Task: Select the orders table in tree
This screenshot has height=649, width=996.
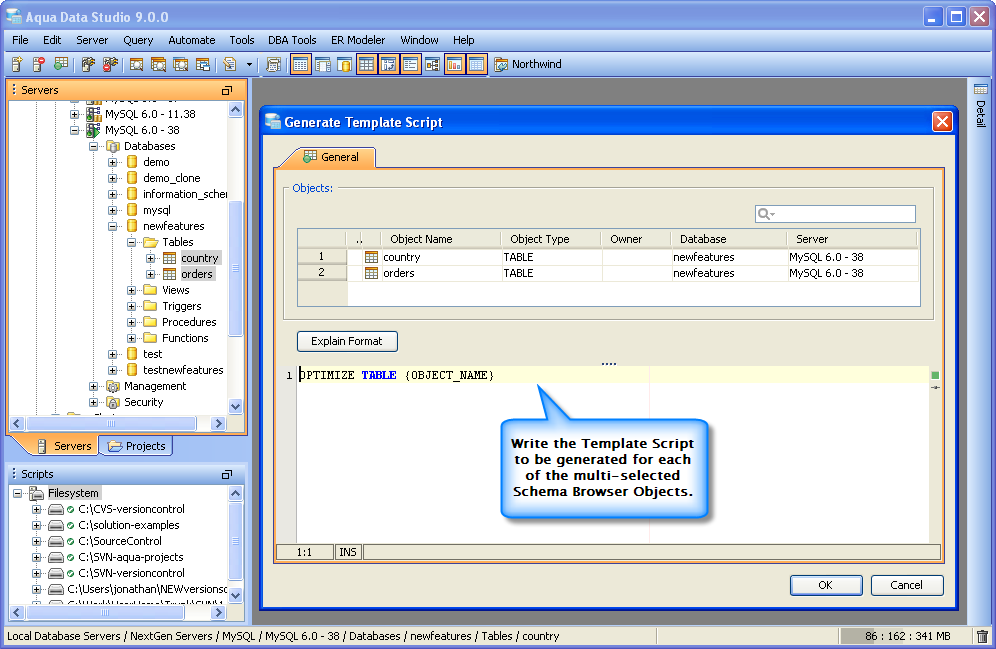Action: pyautogui.click(x=197, y=274)
